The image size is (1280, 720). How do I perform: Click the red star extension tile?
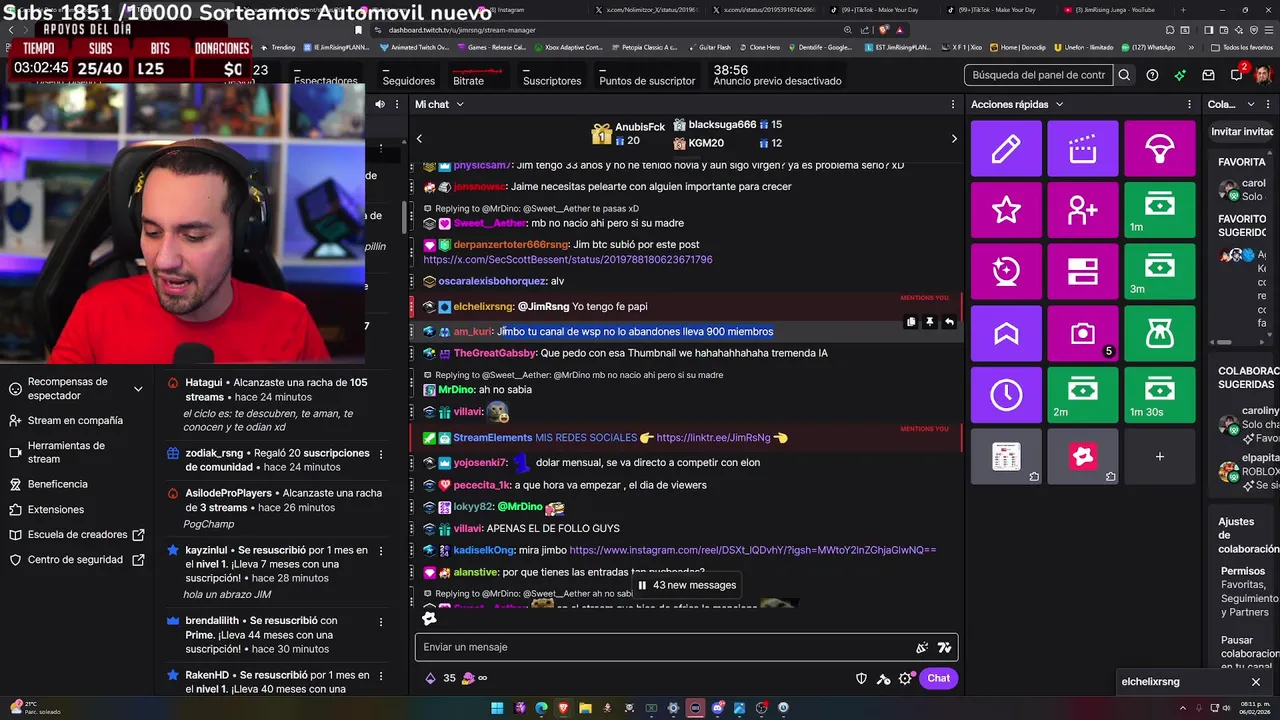pos(1083,456)
